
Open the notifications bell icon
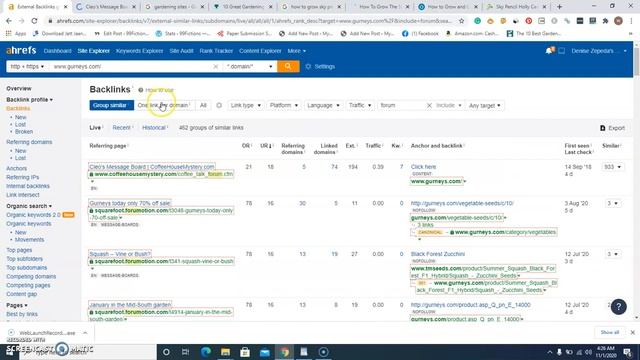pyautogui.click(x=550, y=51)
